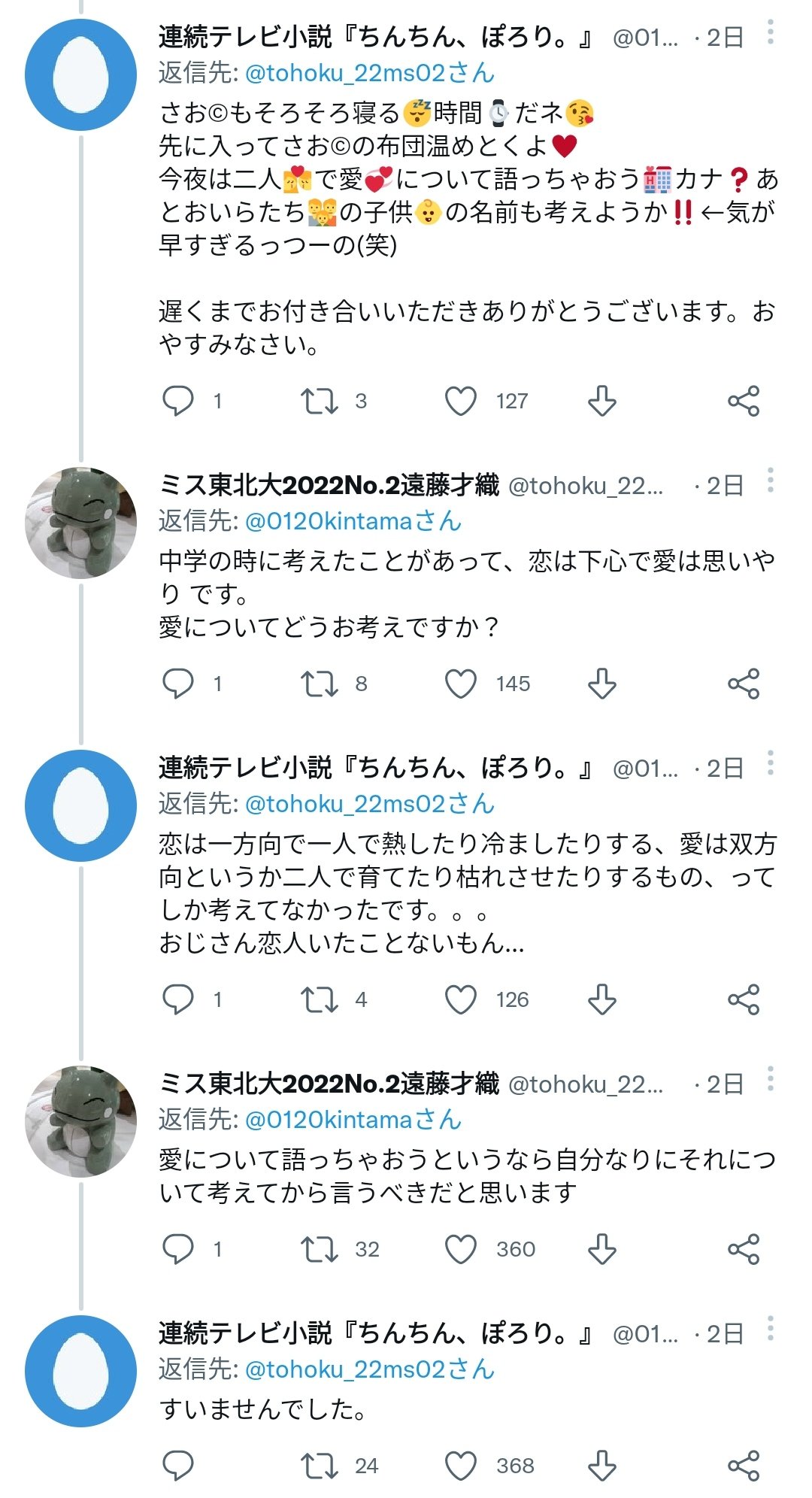
Task: Retweet the tweet with 32 retweets
Action: coord(320,1249)
